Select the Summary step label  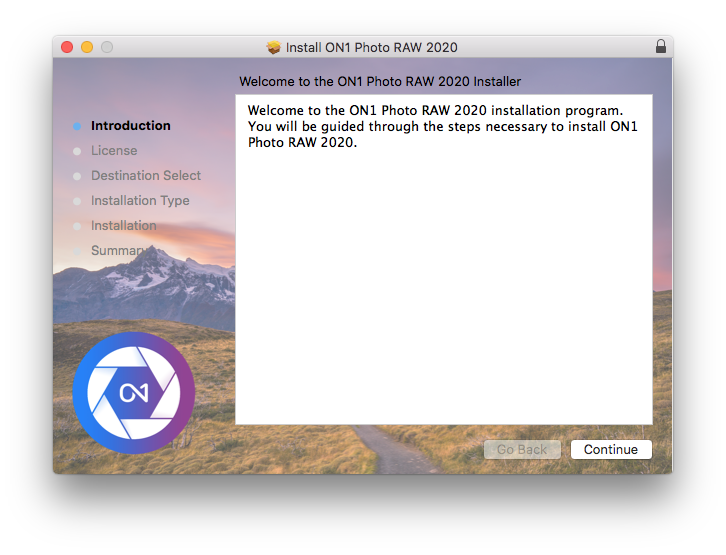[118, 251]
